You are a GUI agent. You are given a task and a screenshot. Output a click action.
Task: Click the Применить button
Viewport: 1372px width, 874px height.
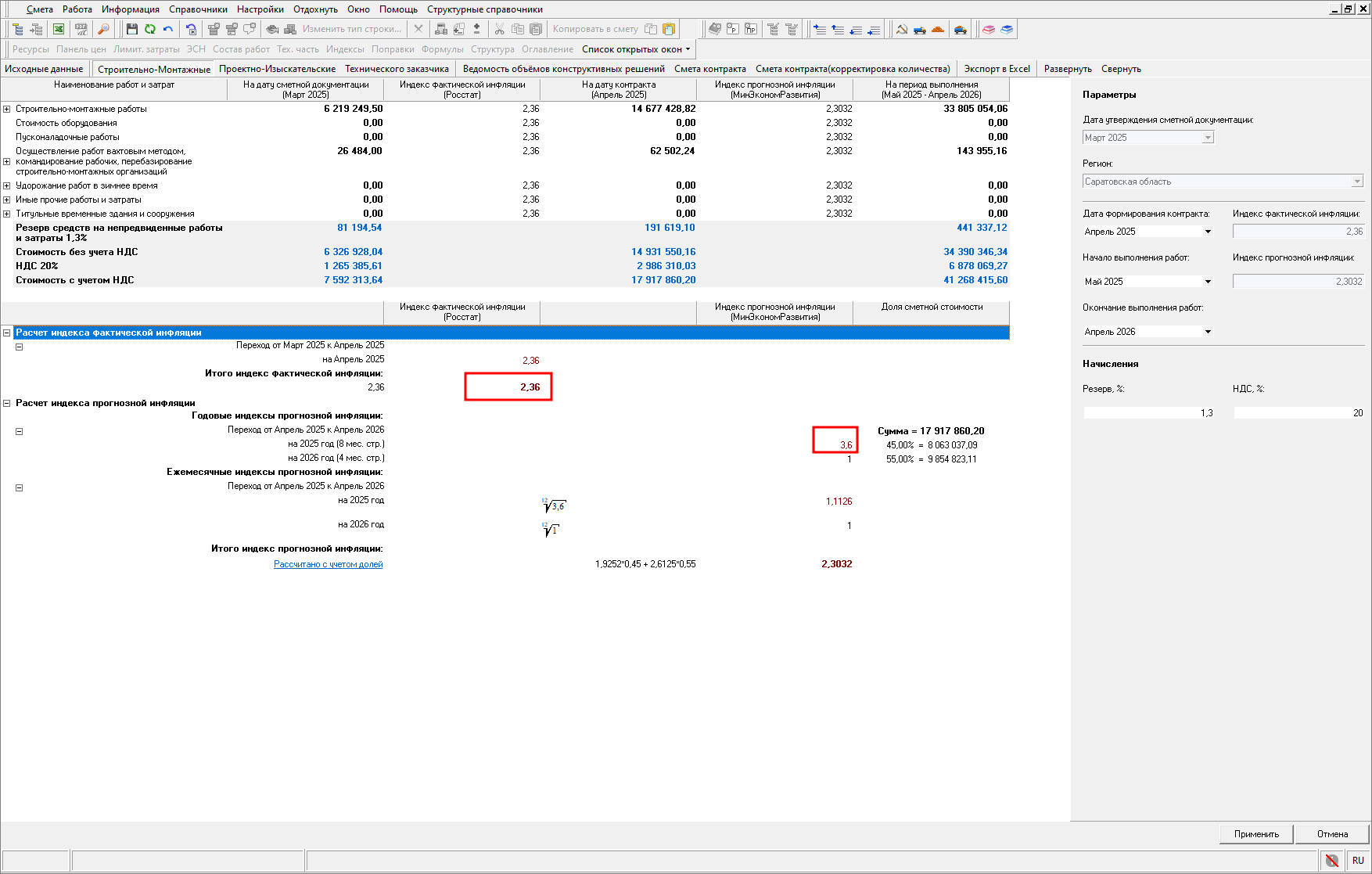click(1255, 834)
